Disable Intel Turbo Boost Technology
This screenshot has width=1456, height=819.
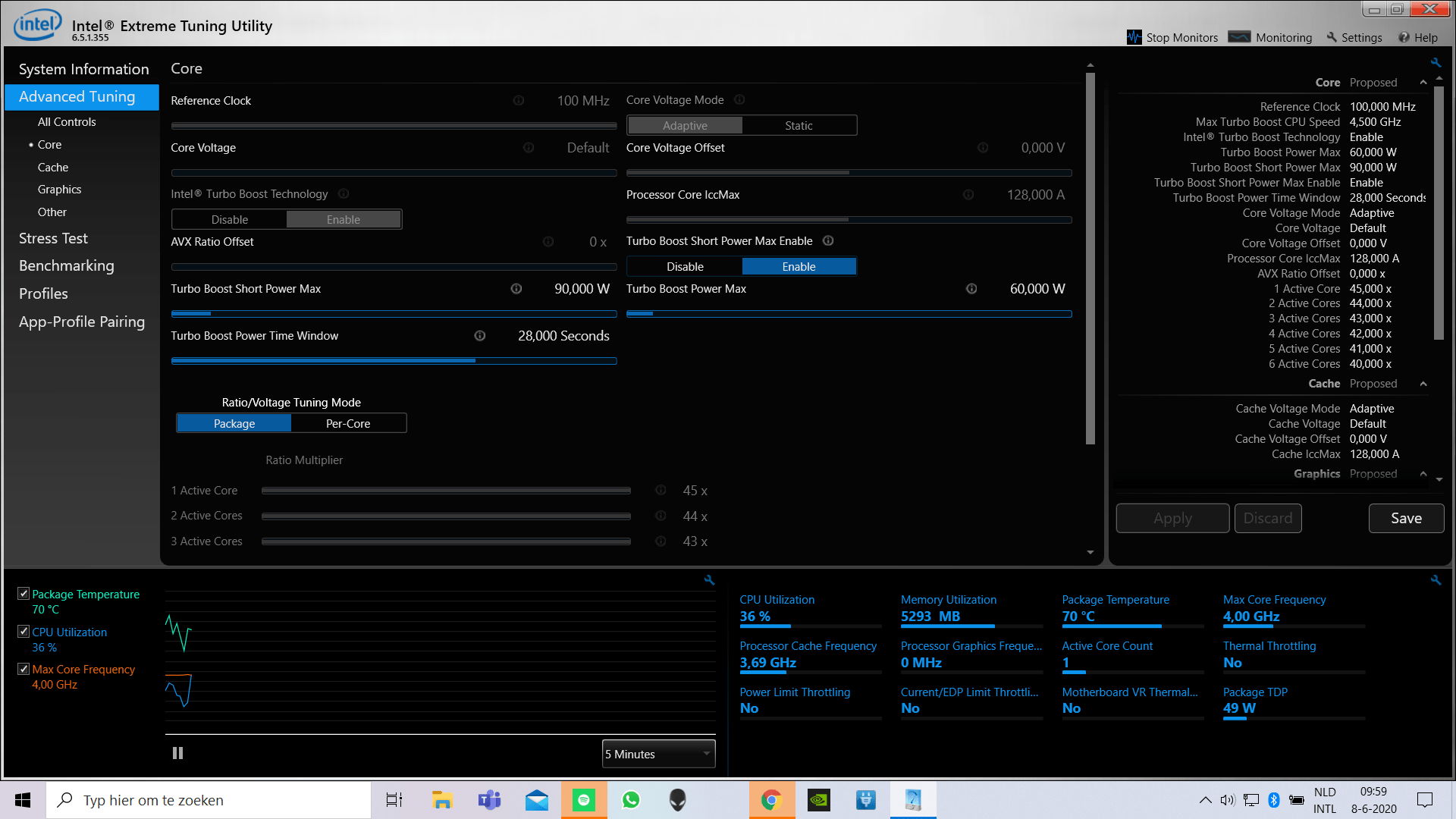tap(229, 219)
